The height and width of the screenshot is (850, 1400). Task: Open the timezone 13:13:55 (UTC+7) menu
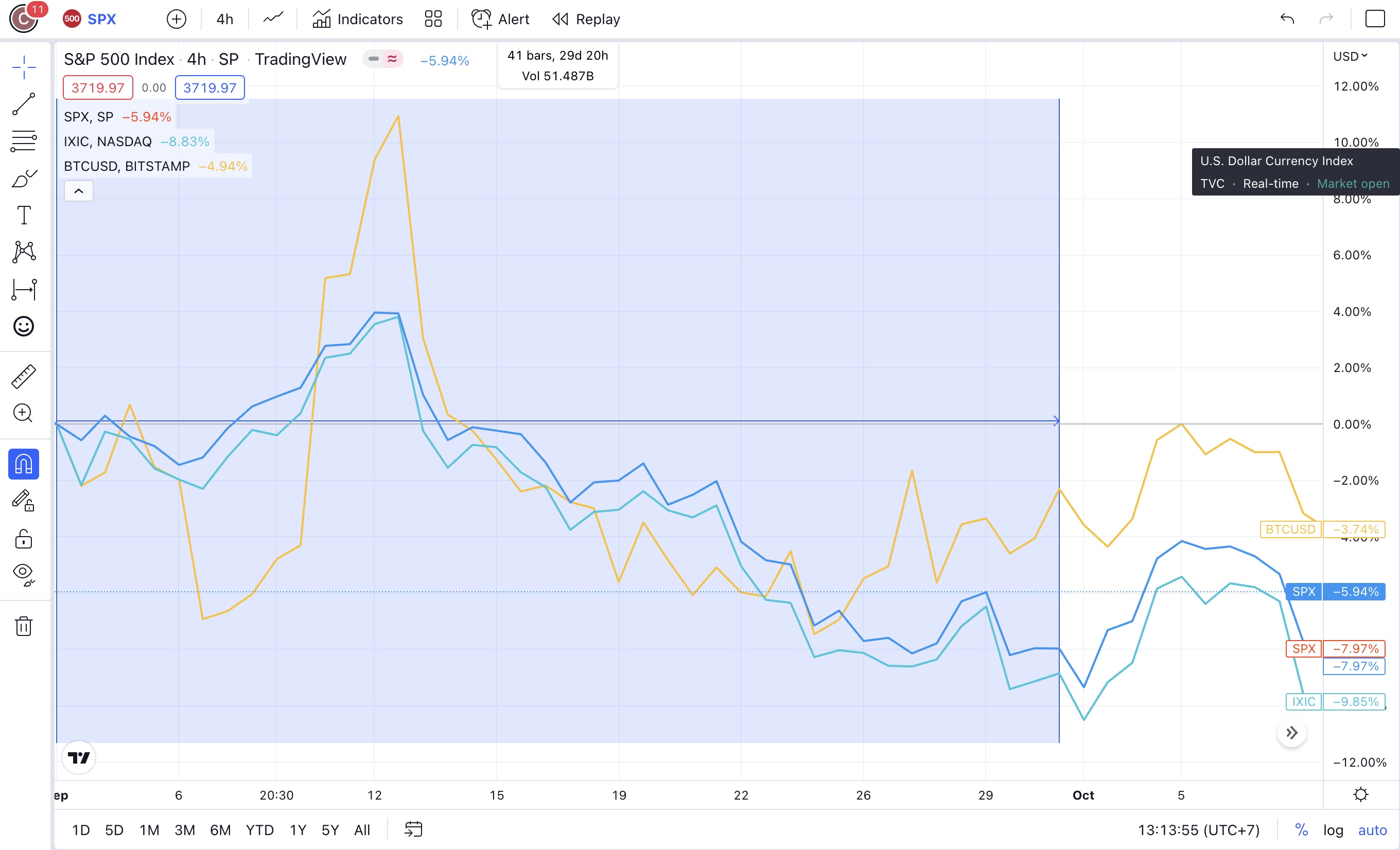coord(1198,830)
